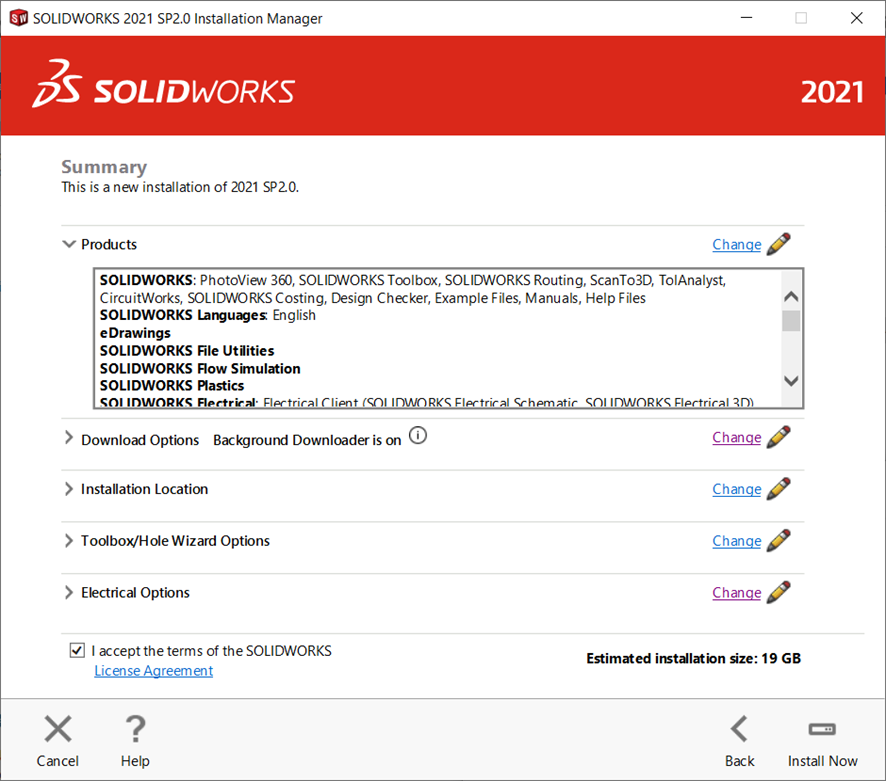Click the pencil edit icon next to Products
This screenshot has width=886, height=781.
tap(780, 243)
